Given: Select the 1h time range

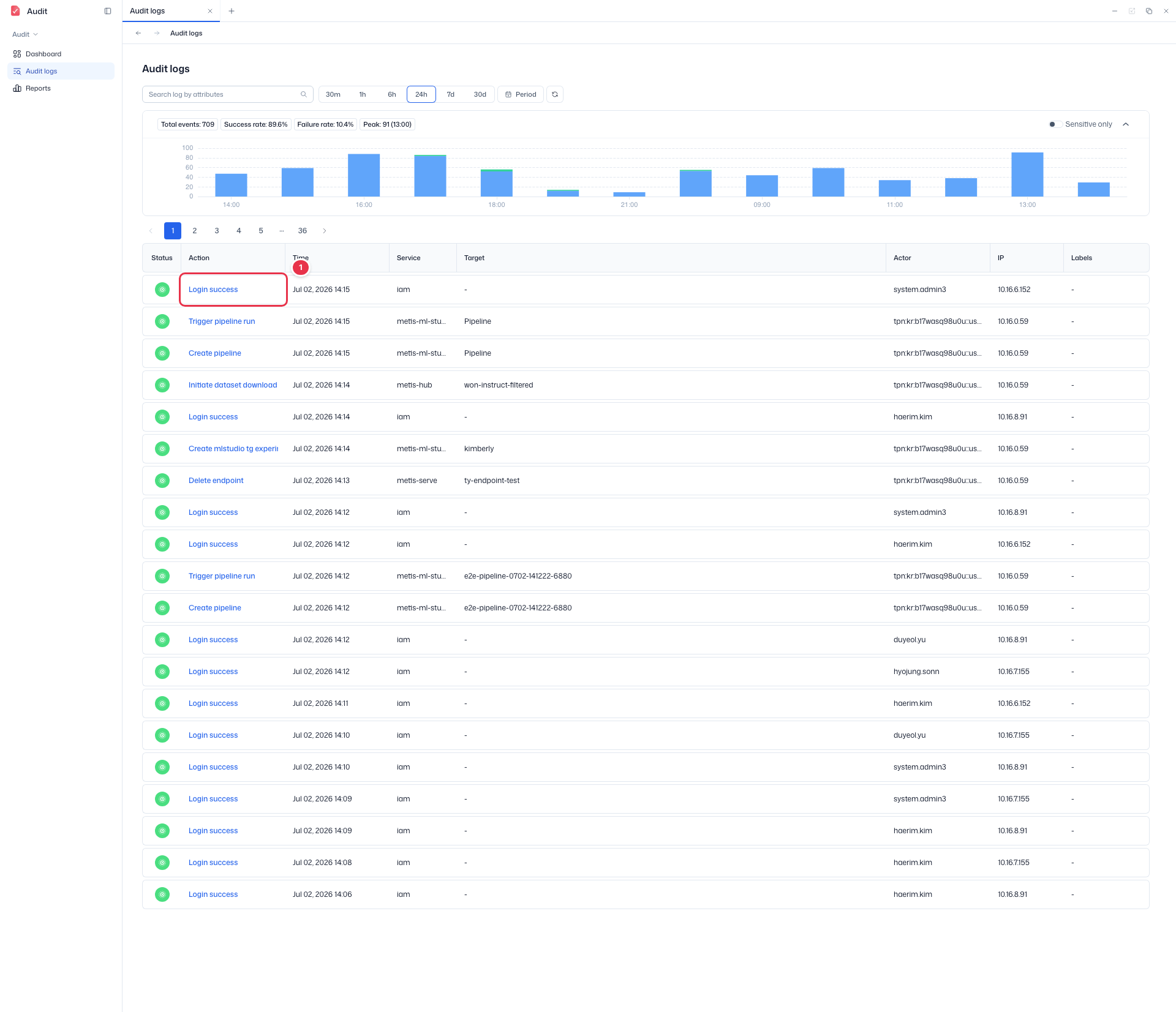Looking at the screenshot, I should coord(363,94).
